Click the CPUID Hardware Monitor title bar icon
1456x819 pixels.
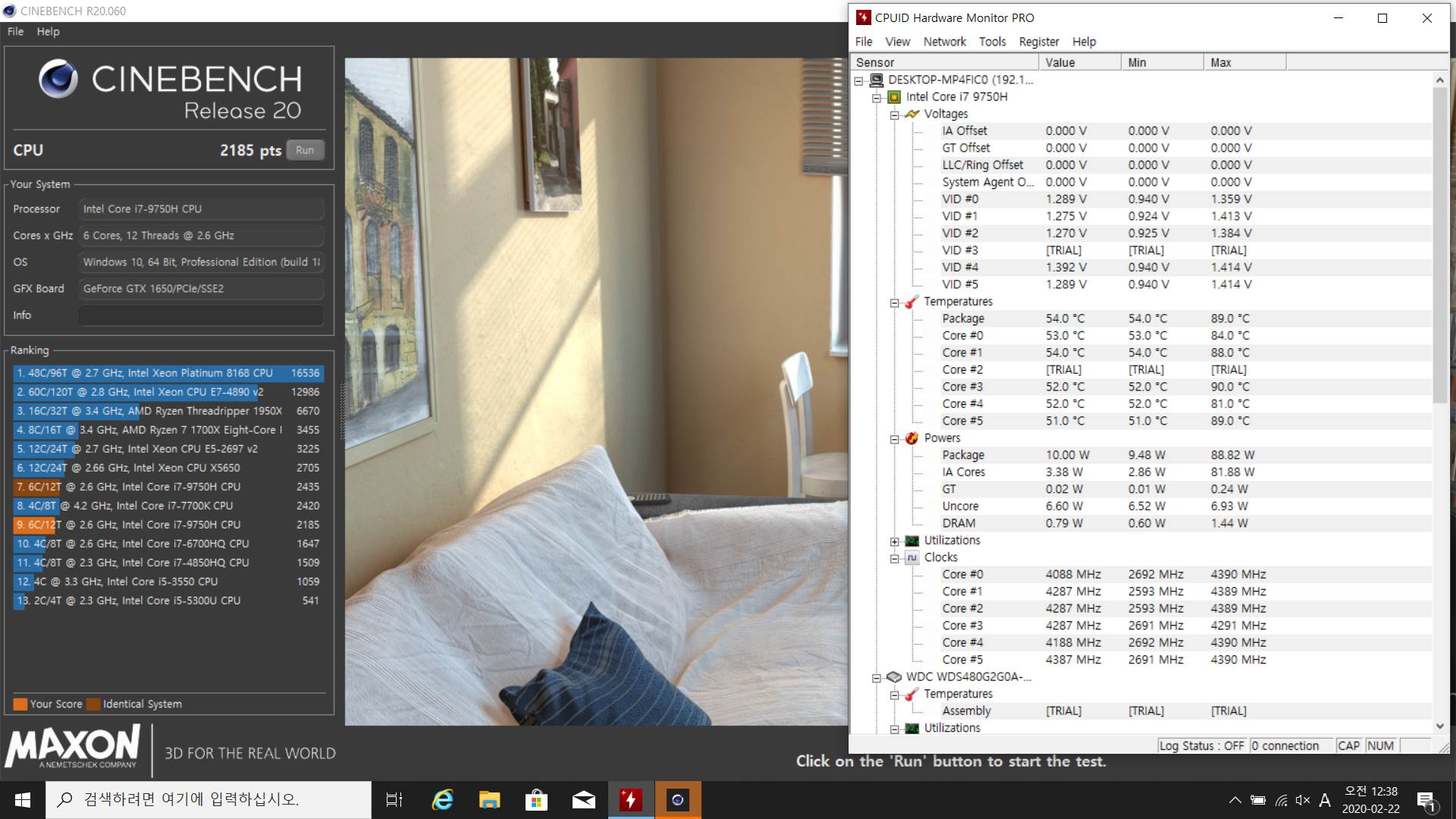(864, 17)
